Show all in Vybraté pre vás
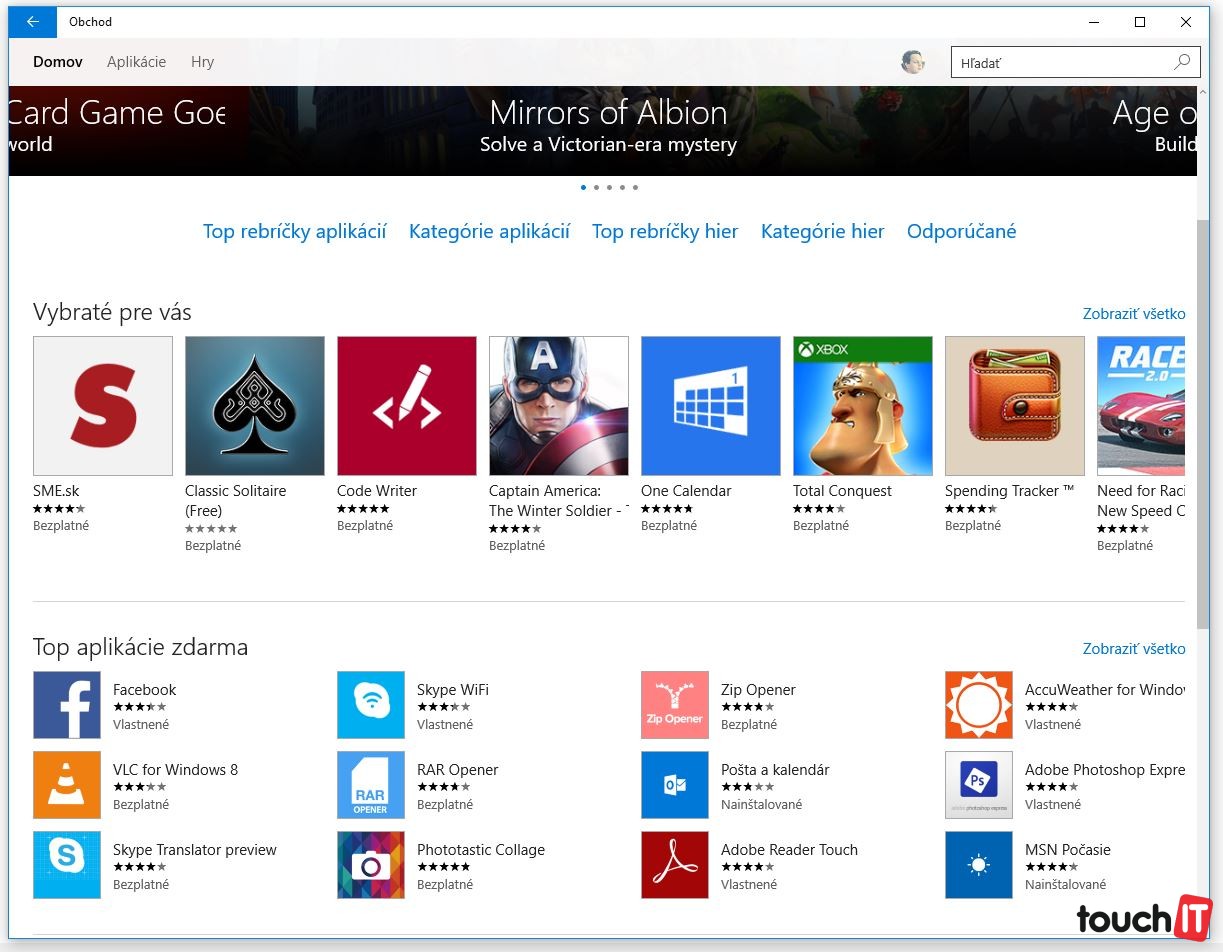 pyautogui.click(x=1134, y=314)
